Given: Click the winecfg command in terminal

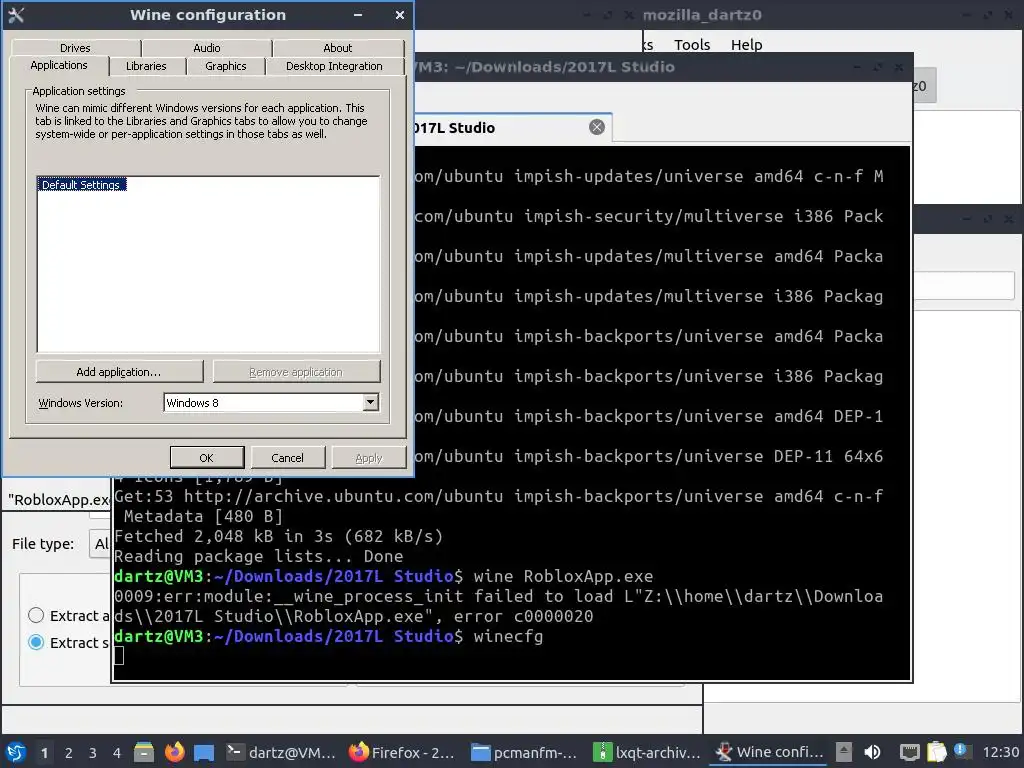Looking at the screenshot, I should coord(508,636).
